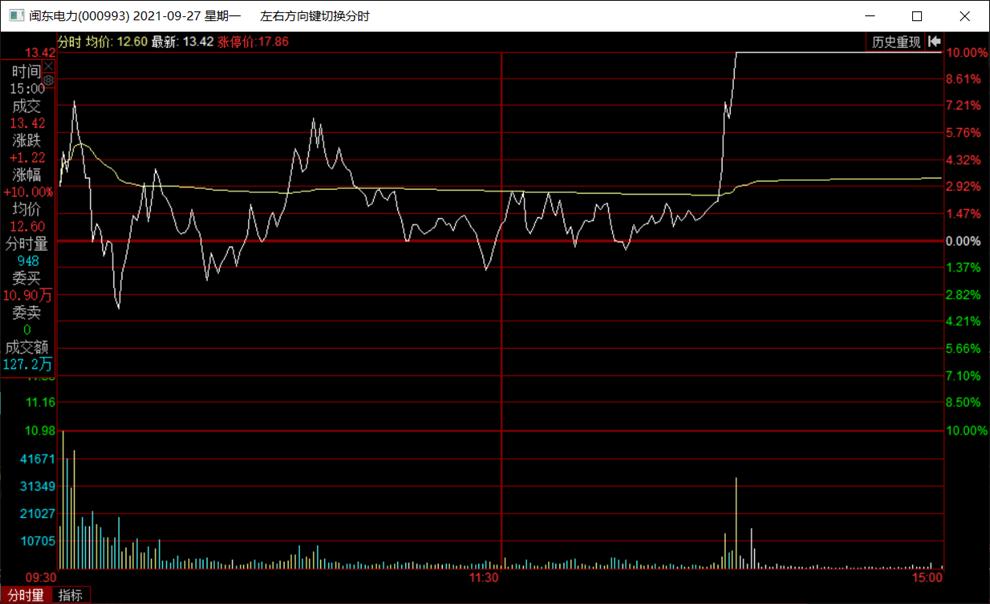Click the header 均价: 12.60 label
The height and width of the screenshot is (604, 990).
click(116, 42)
